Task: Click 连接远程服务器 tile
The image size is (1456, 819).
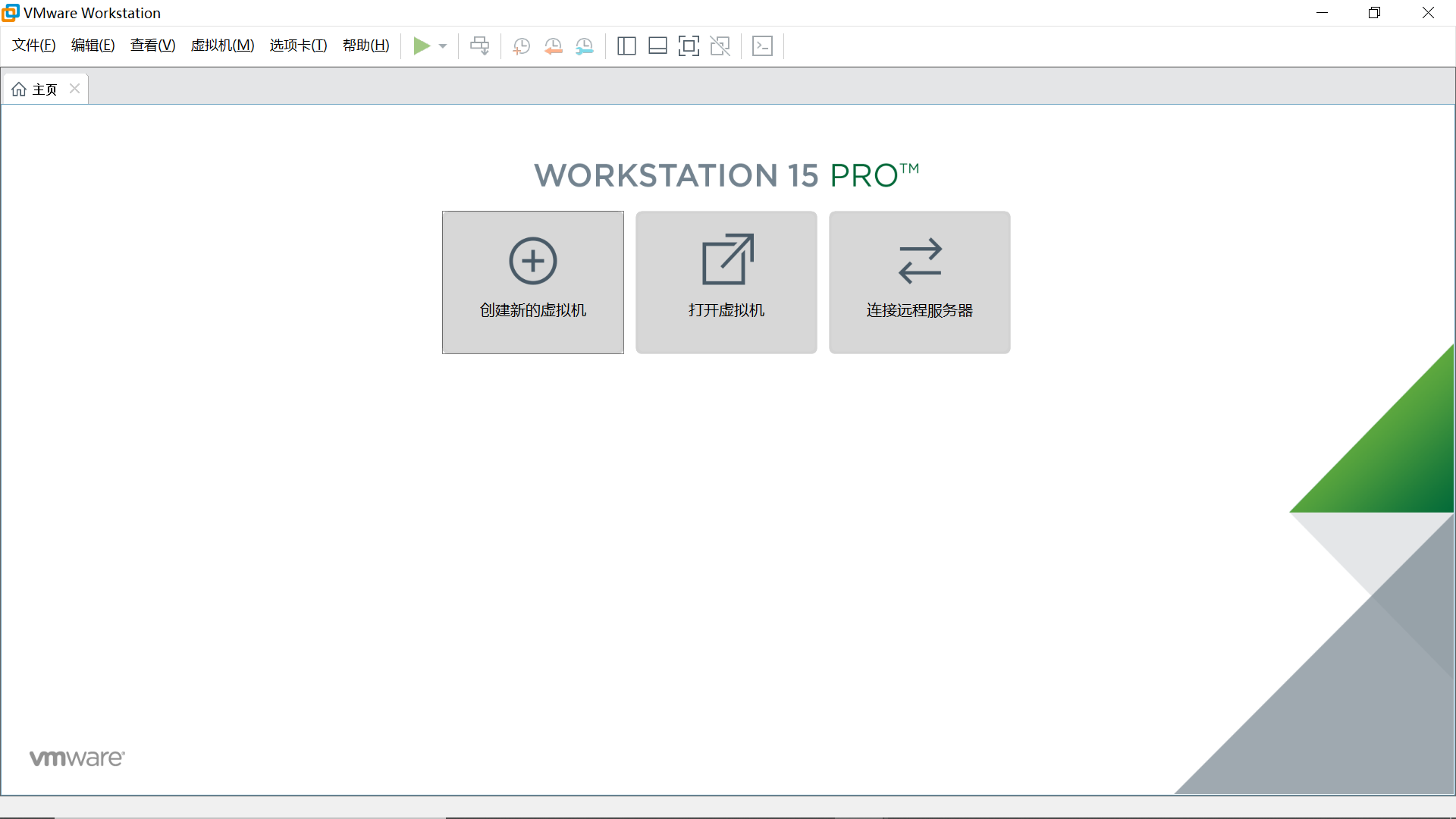Action: pos(919,282)
